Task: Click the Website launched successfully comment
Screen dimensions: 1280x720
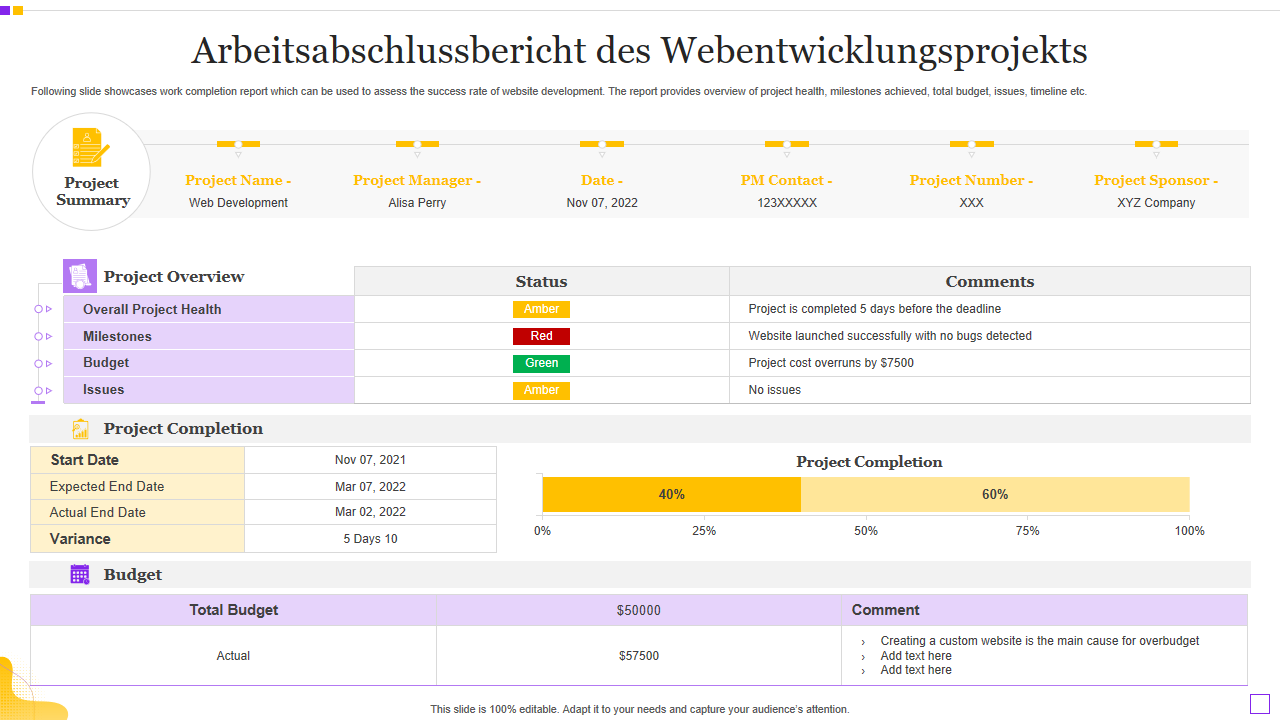Action: click(x=890, y=336)
